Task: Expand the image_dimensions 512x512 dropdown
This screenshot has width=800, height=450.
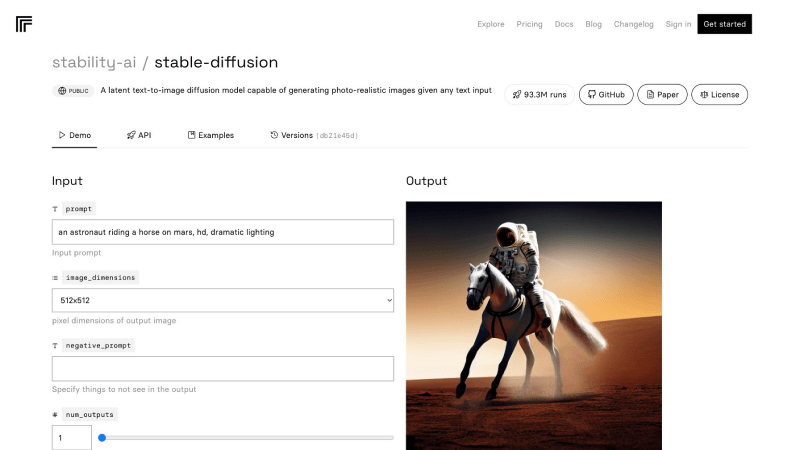Action: (x=223, y=300)
